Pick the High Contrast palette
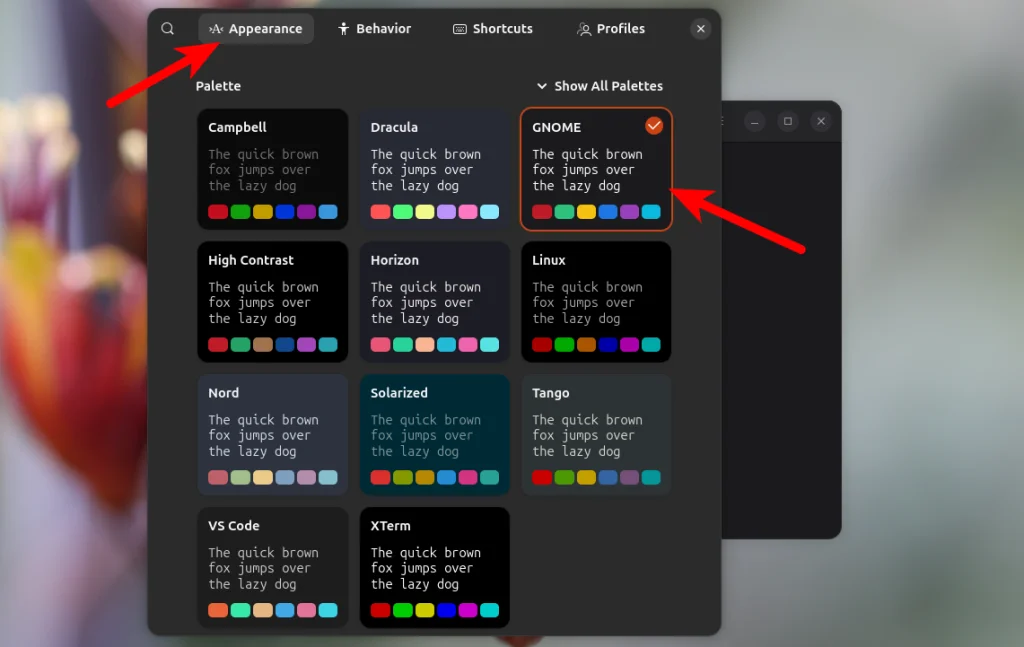The image size is (1024, 647). (273, 302)
